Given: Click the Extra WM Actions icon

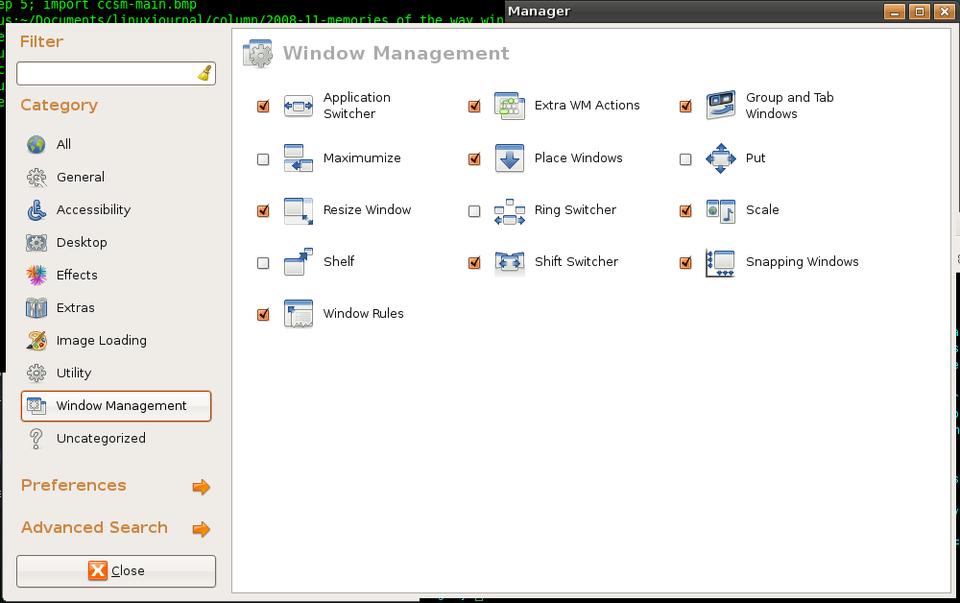Looking at the screenshot, I should pyautogui.click(x=509, y=106).
